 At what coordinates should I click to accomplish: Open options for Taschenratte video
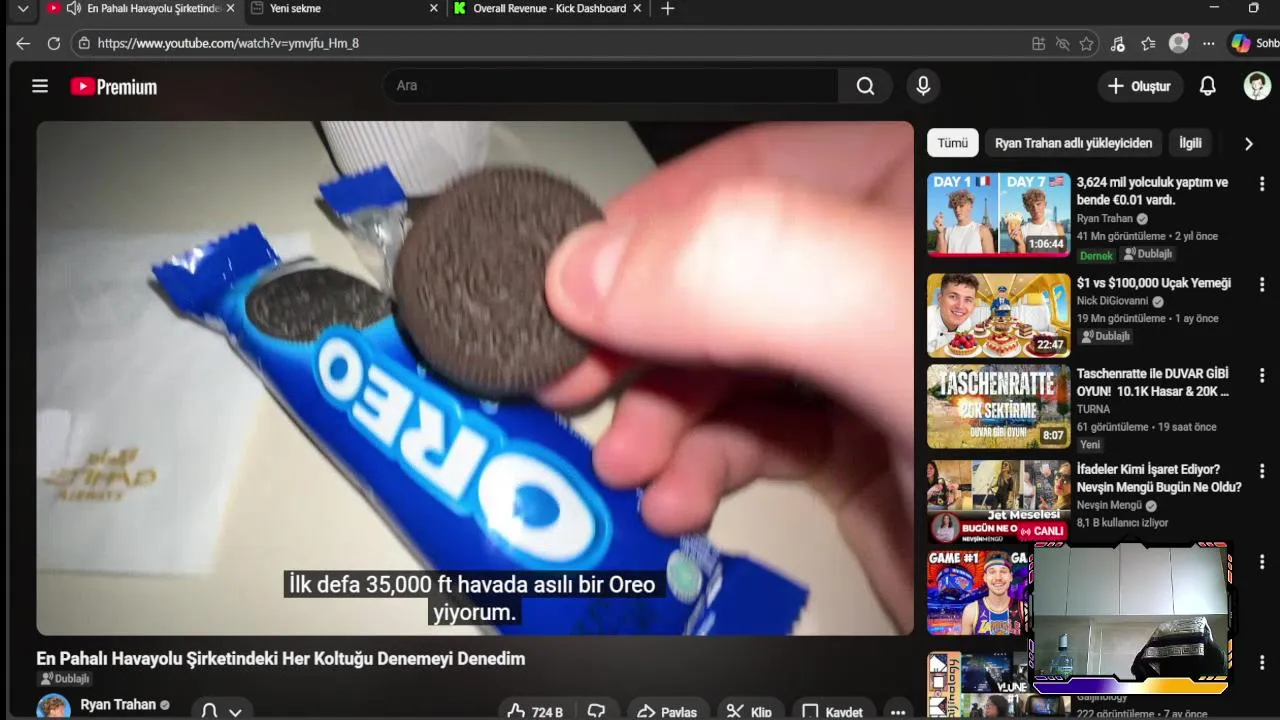click(x=1262, y=376)
